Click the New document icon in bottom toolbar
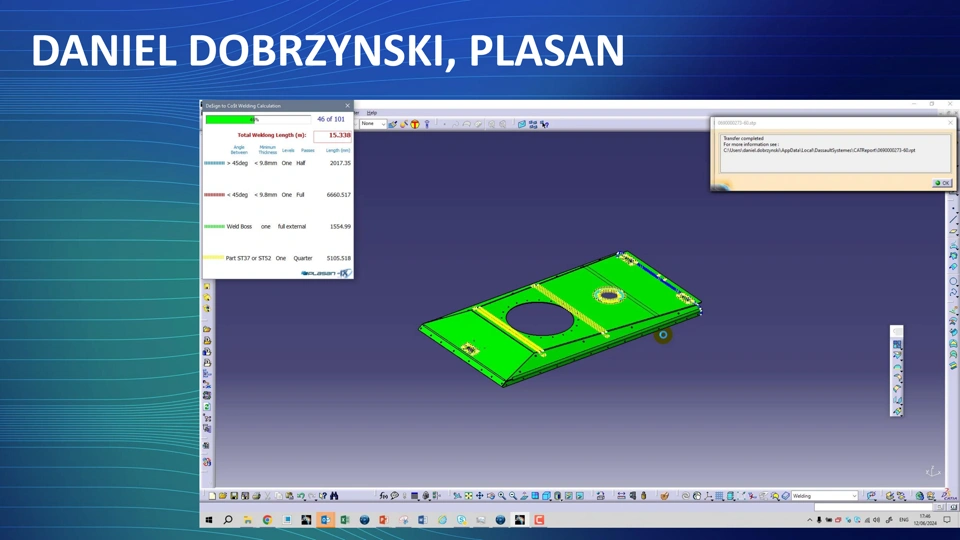This screenshot has height=540, width=960. point(212,496)
